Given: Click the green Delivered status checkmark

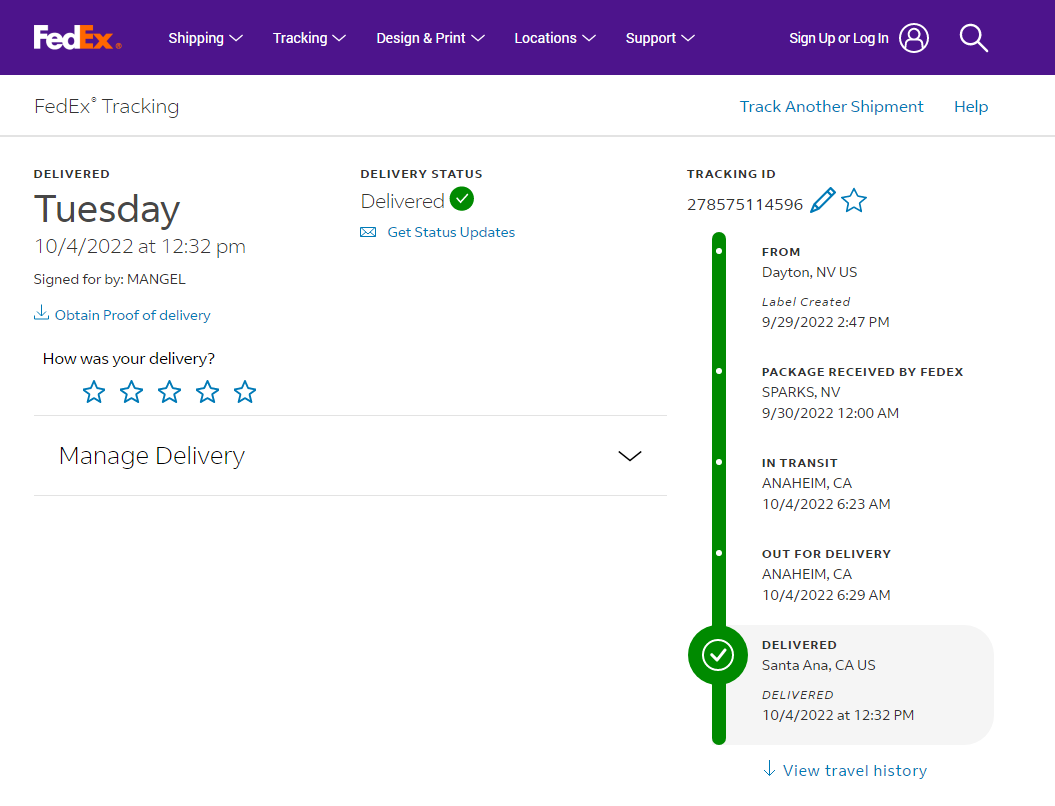Looking at the screenshot, I should coord(462,199).
